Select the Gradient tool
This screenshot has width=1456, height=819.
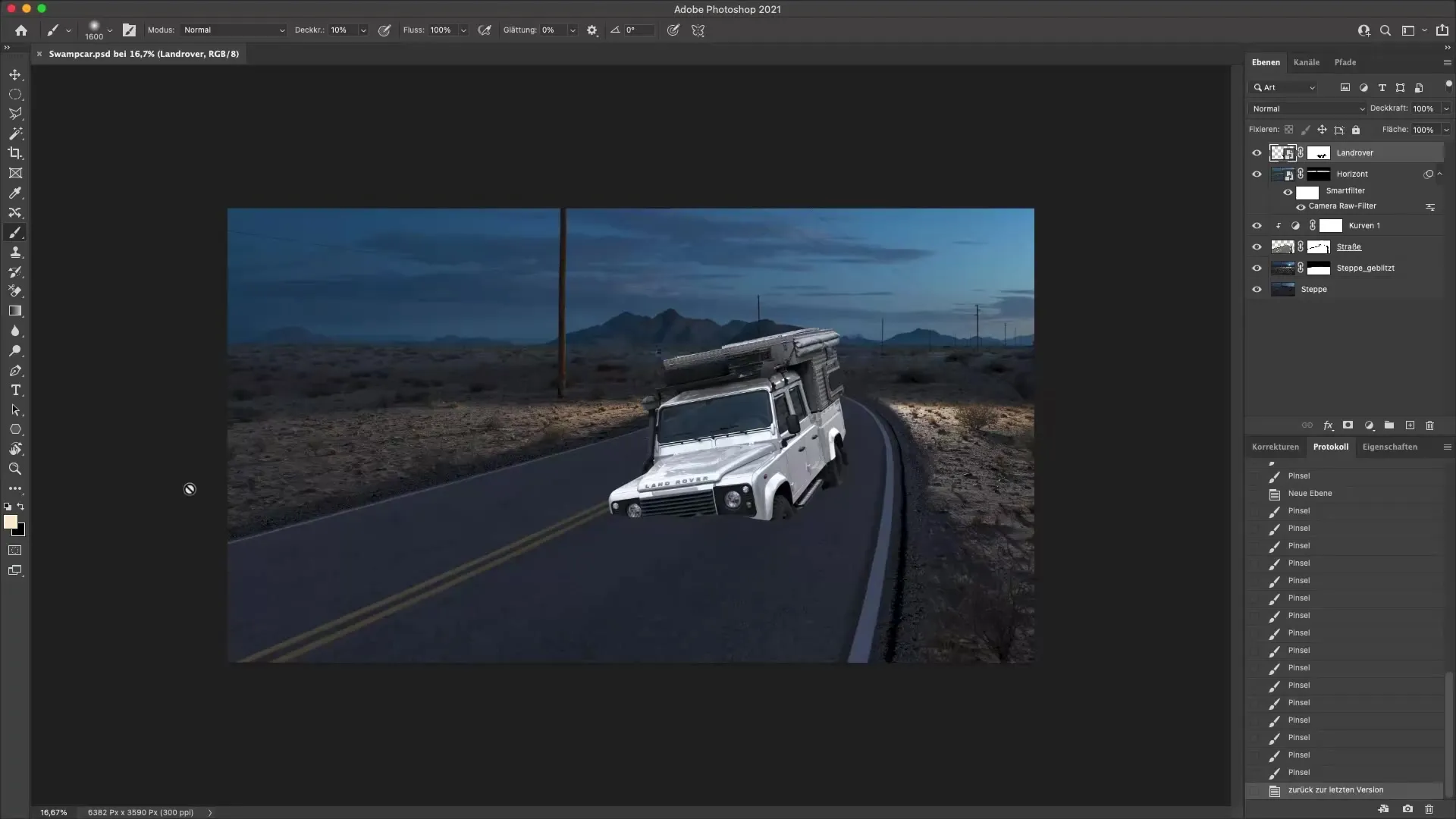tap(15, 311)
